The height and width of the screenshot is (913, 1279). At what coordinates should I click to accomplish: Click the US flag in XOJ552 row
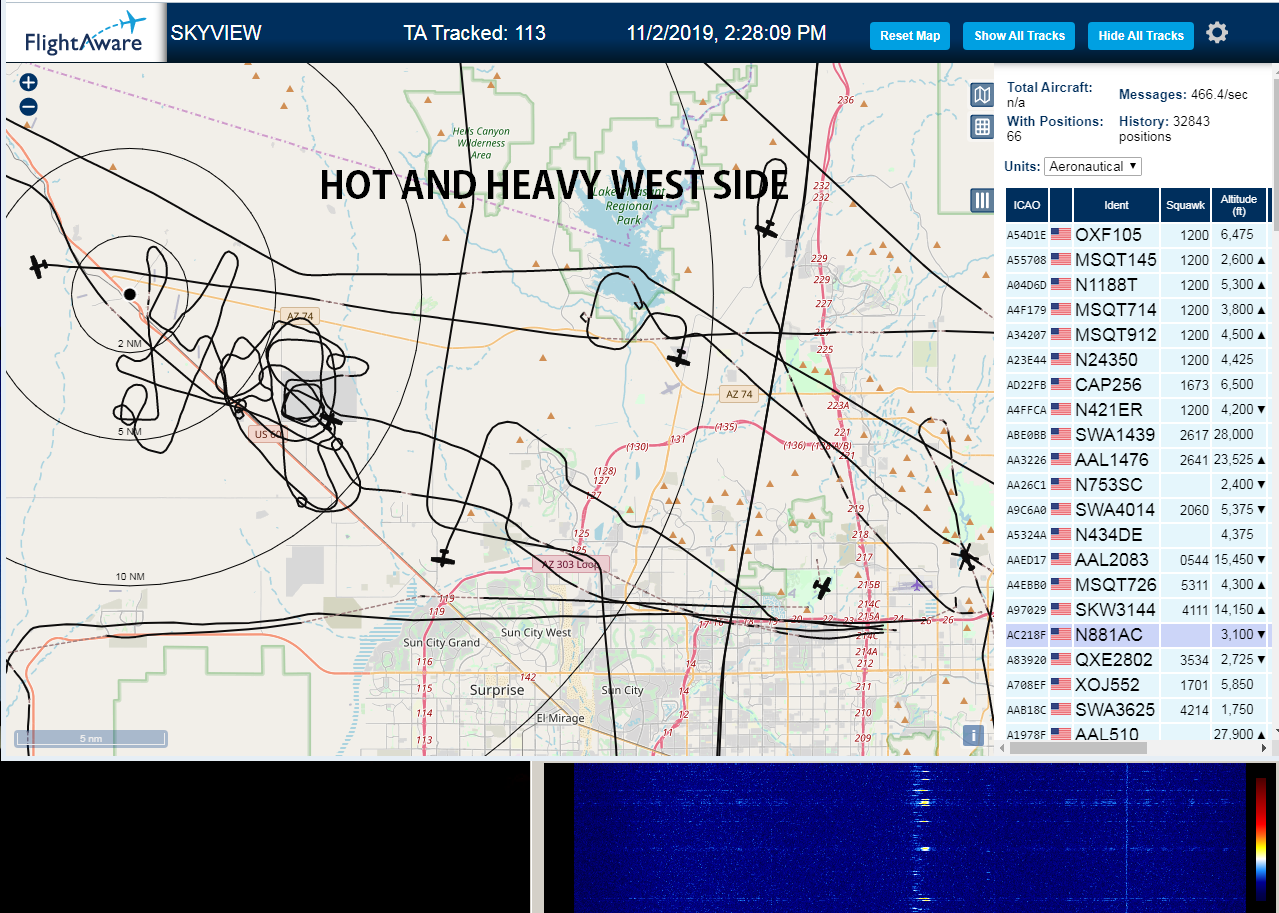pyautogui.click(x=1060, y=685)
